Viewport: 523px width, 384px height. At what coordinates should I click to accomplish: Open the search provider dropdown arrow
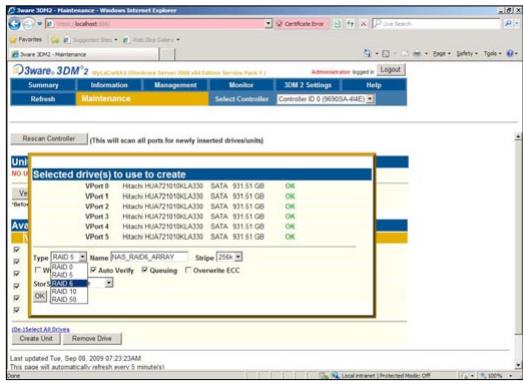517,24
